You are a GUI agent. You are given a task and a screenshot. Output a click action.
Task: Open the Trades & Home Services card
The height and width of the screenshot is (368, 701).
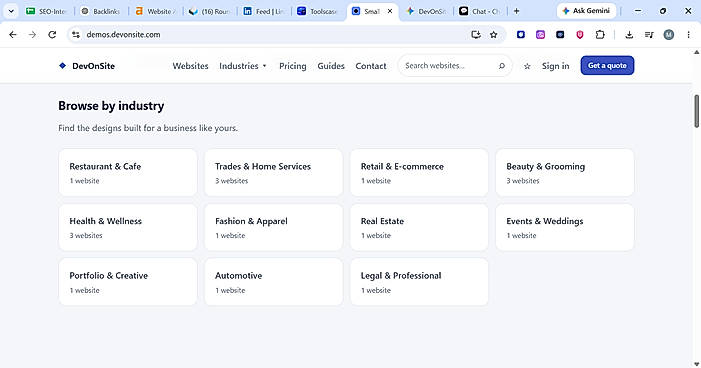(274, 173)
